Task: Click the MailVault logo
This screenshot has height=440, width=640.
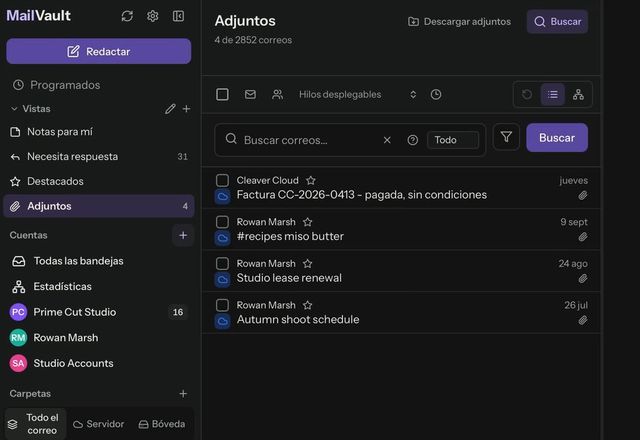Action: click(38, 16)
